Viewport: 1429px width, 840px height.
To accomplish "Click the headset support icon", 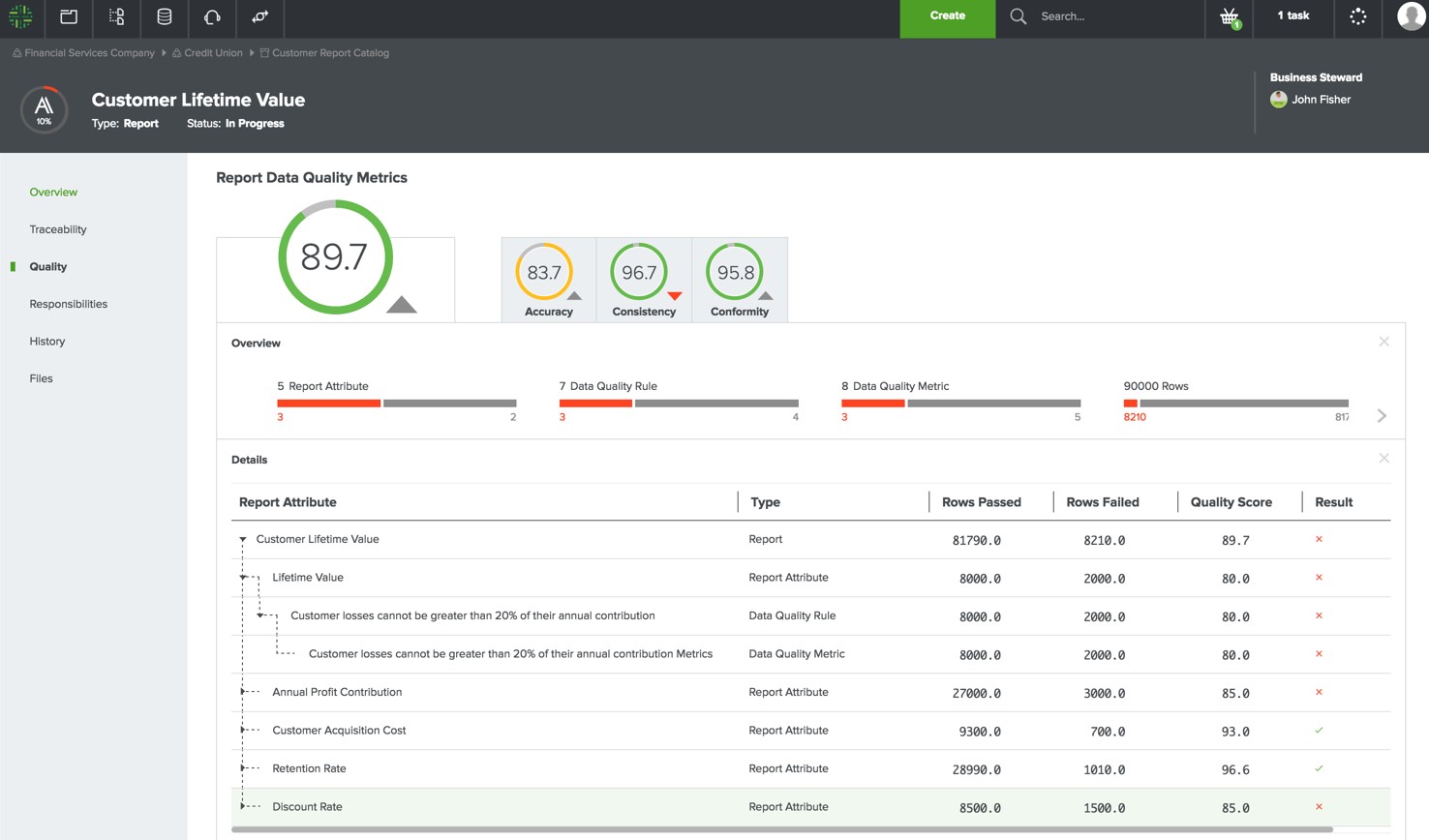I will (211, 16).
